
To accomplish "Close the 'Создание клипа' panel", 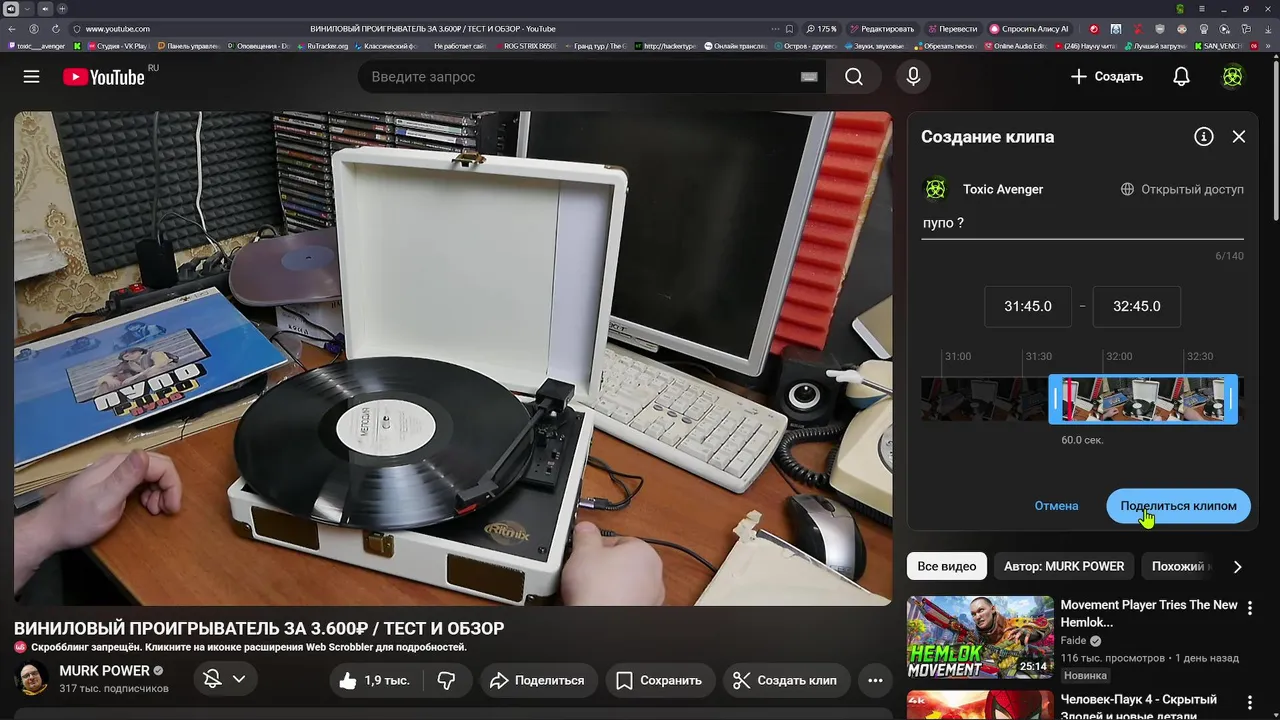I will pyautogui.click(x=1239, y=137).
